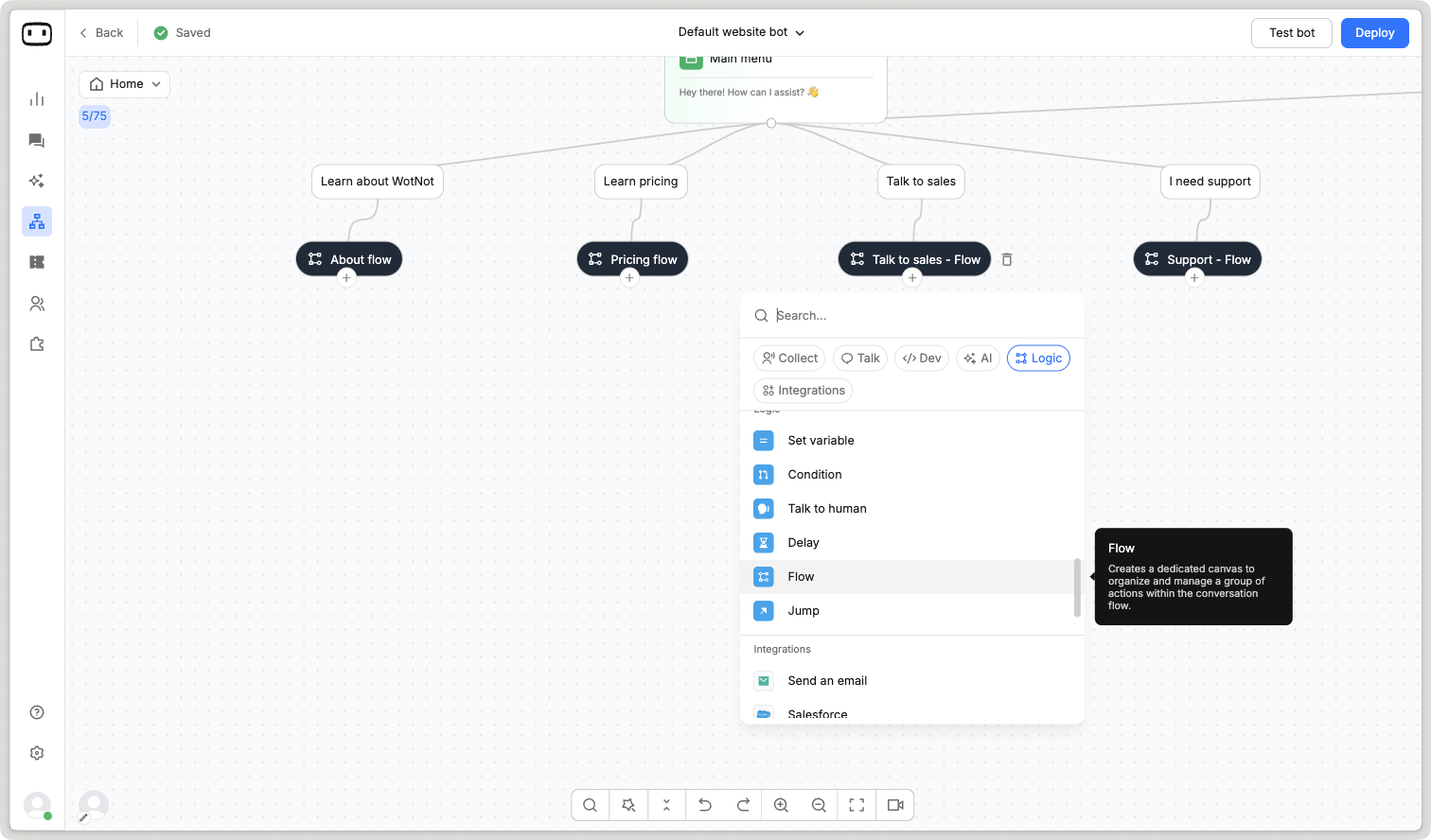Toggle the Logic filter chip
Viewport: 1431px width, 840px height.
[1038, 359]
